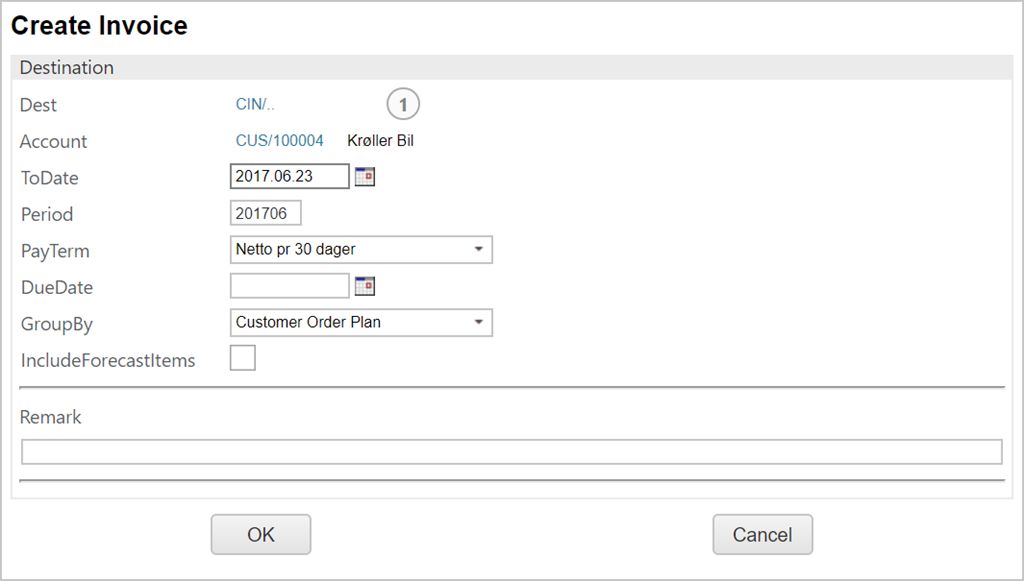This screenshot has width=1024, height=581.
Task: Expand the GroupBy Customer Order Plan dropdown
Action: point(361,323)
